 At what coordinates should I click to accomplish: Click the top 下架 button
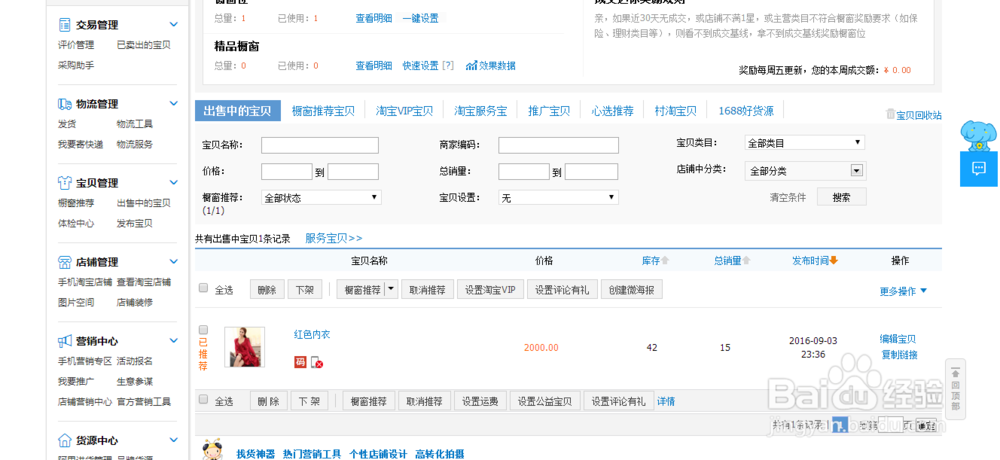pyautogui.click(x=305, y=290)
